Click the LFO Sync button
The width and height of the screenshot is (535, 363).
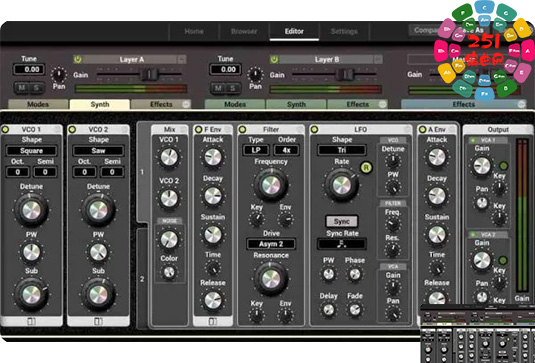(x=342, y=221)
